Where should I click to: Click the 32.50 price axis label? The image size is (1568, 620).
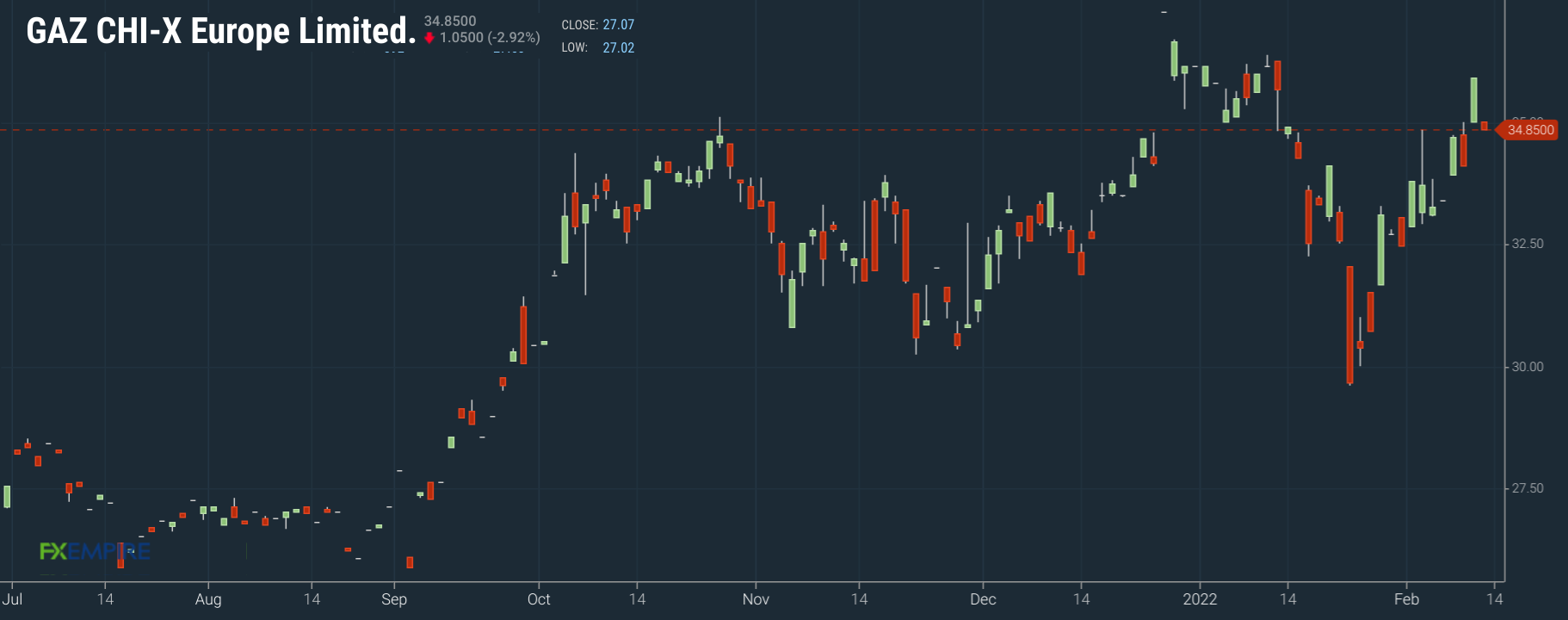[1528, 244]
